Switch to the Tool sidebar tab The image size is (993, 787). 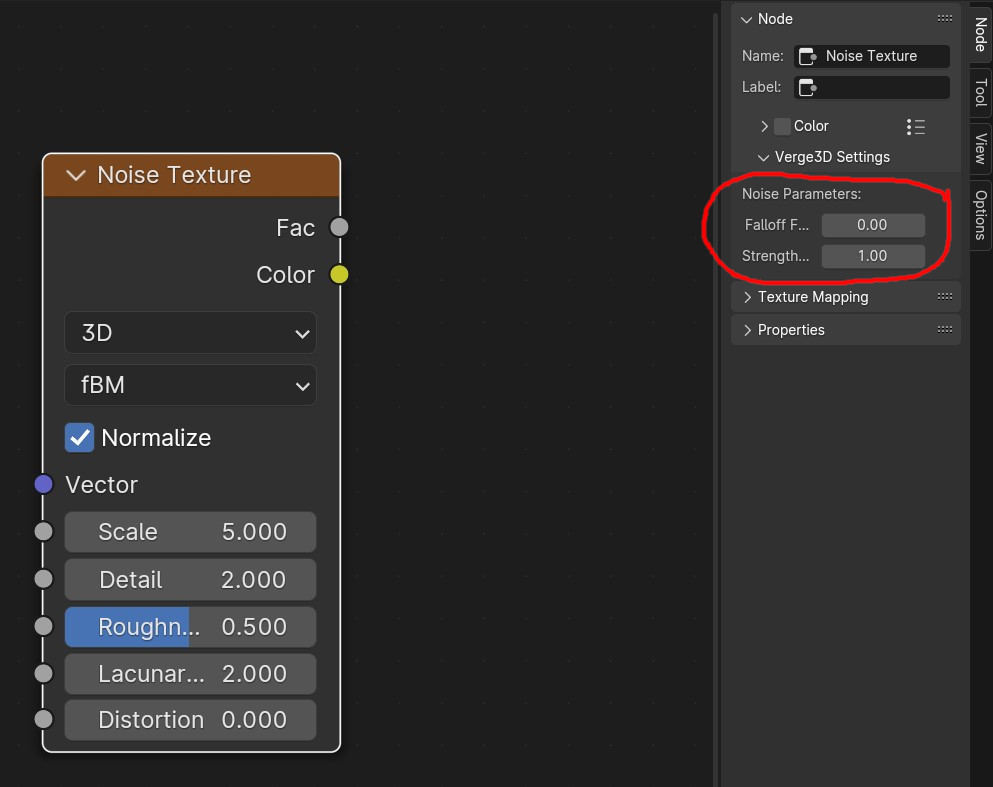click(x=980, y=93)
